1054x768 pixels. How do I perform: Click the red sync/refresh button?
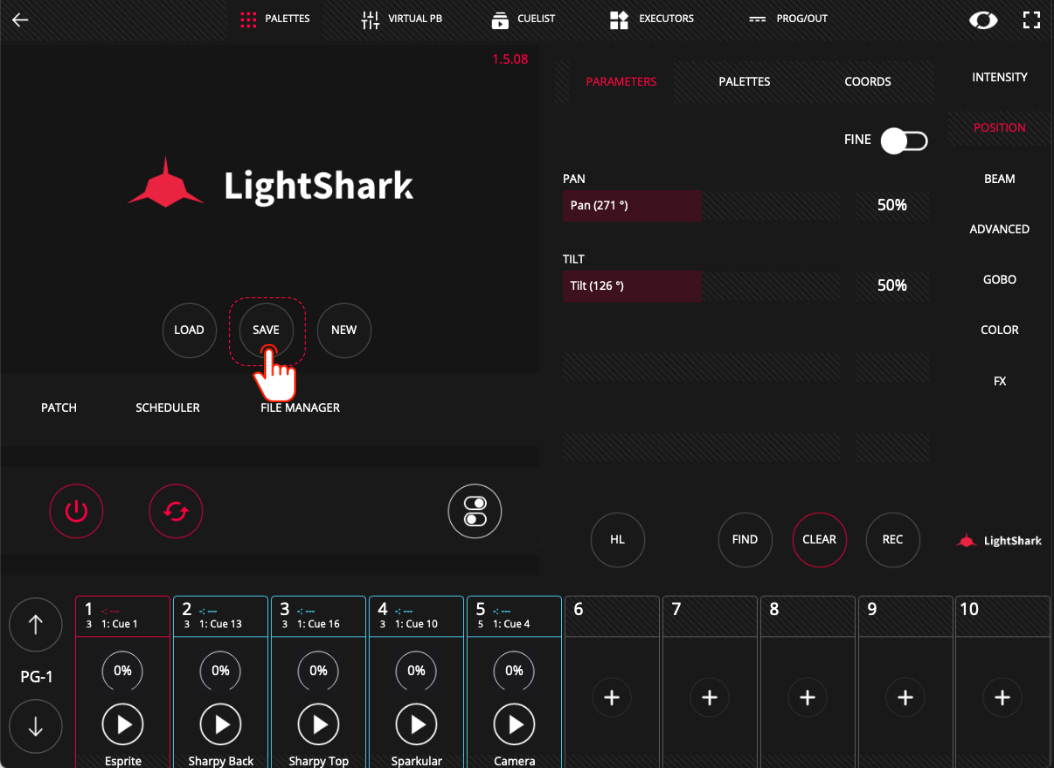pyautogui.click(x=175, y=511)
